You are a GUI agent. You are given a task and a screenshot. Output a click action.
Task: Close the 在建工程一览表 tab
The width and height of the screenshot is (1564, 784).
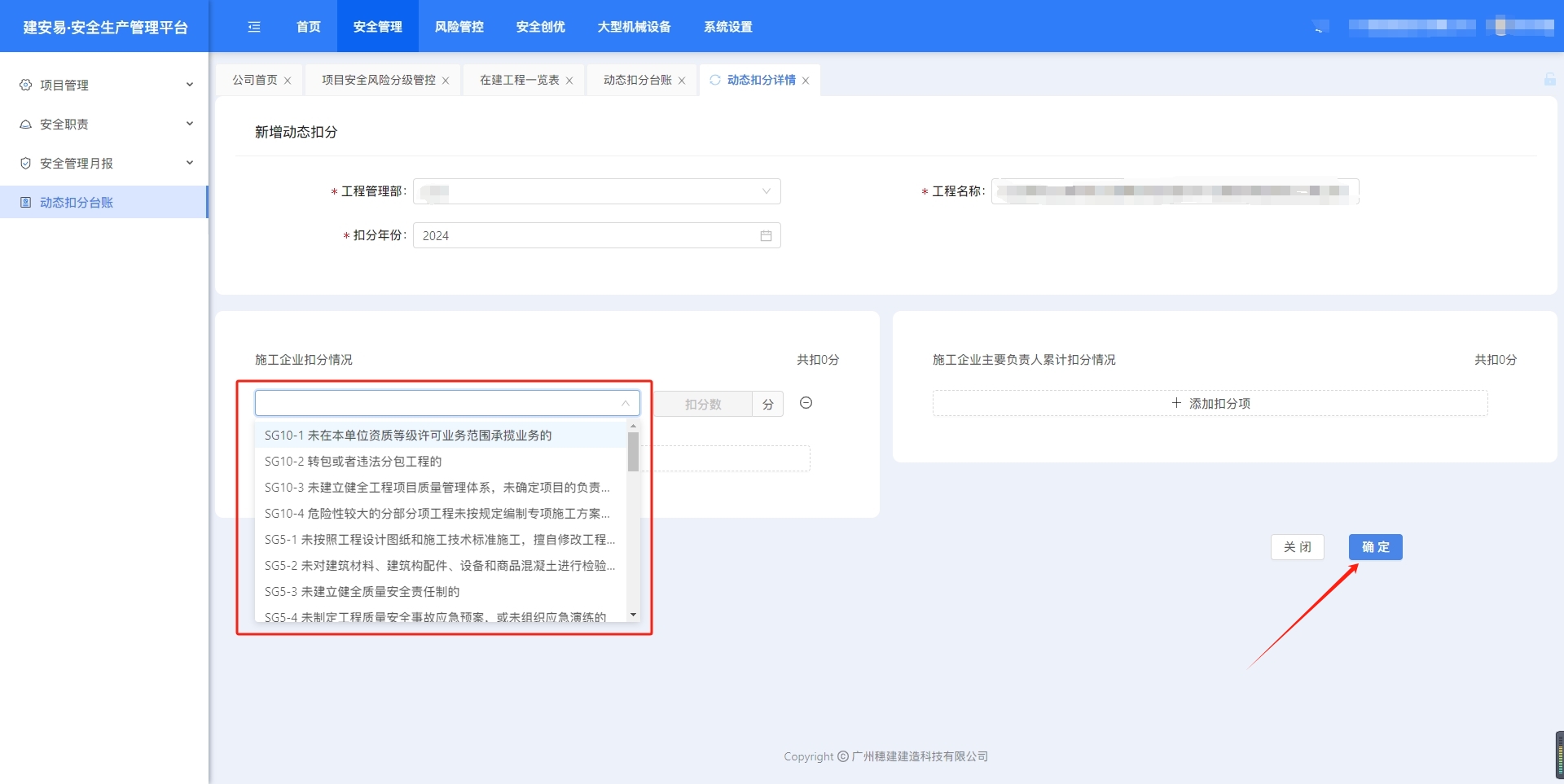(x=569, y=81)
